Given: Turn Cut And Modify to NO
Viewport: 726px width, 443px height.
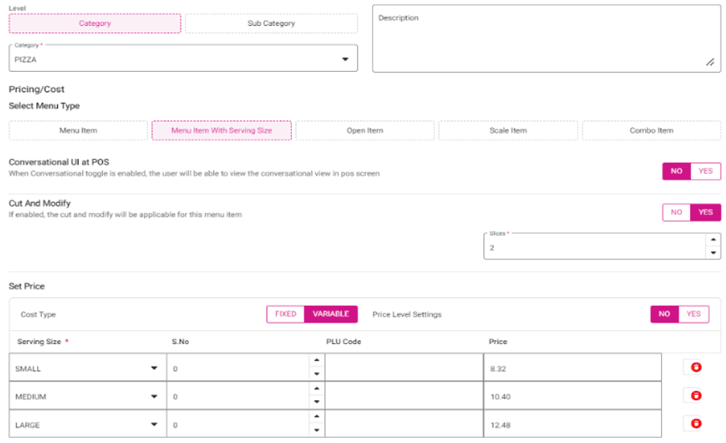Looking at the screenshot, I should pyautogui.click(x=676, y=212).
